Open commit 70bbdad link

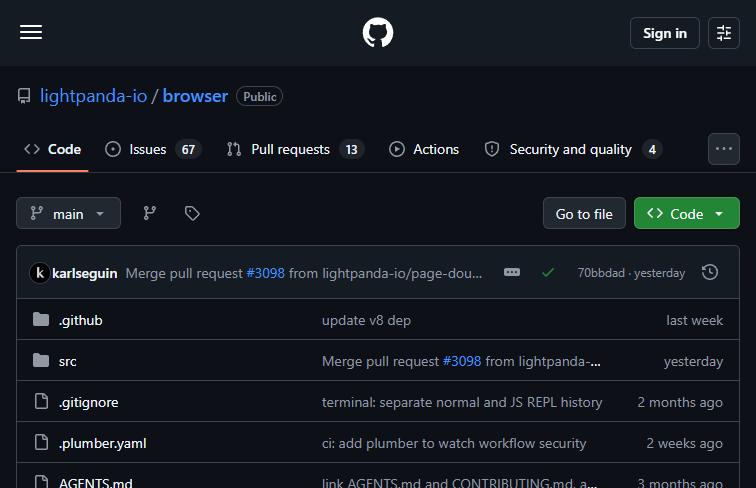coord(601,273)
